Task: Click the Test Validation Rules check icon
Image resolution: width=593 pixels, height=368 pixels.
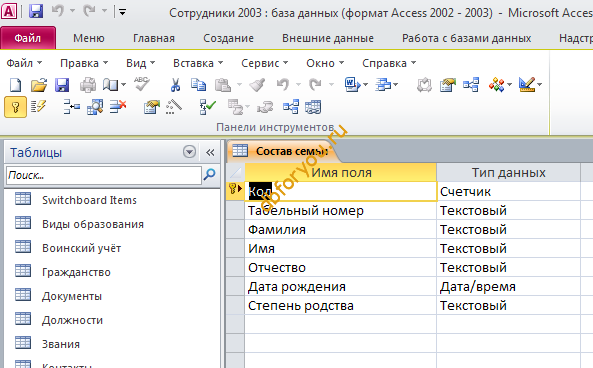Action: point(208,107)
